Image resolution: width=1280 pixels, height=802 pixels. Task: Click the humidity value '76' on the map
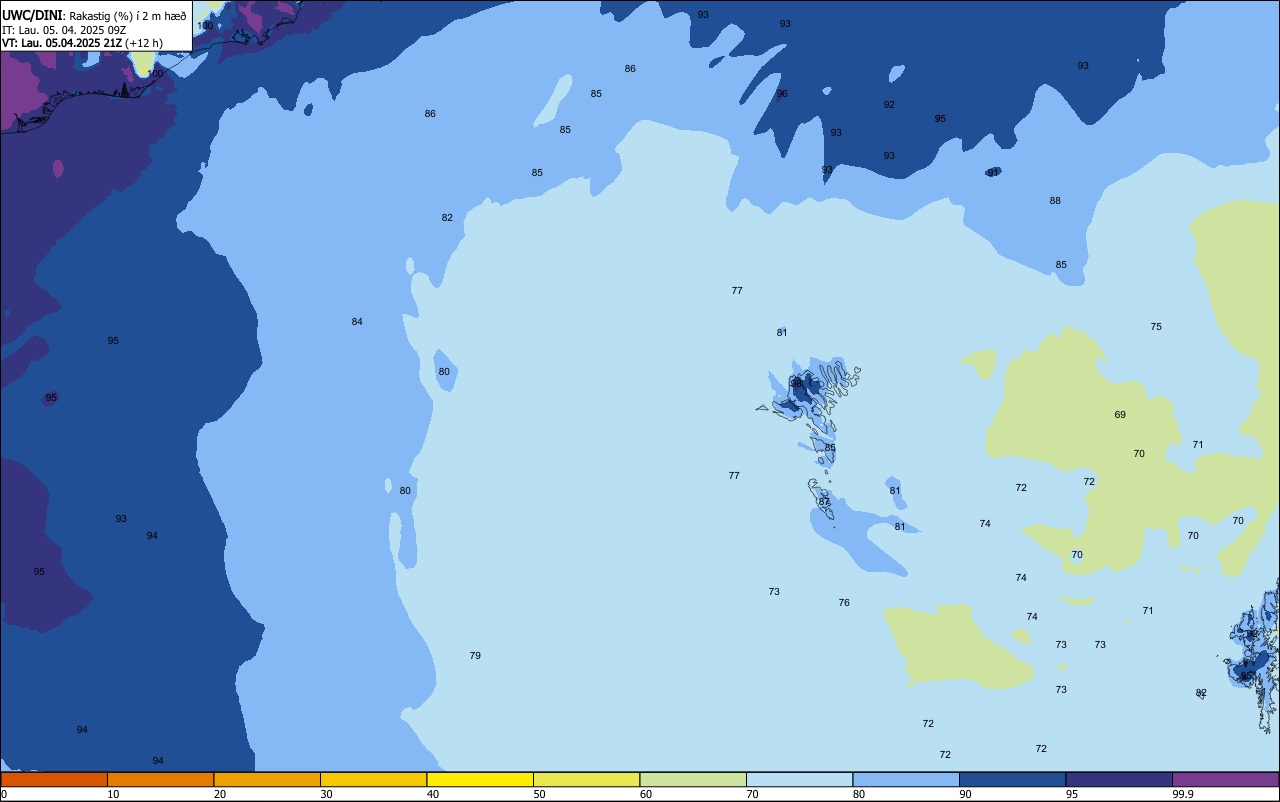pos(844,603)
